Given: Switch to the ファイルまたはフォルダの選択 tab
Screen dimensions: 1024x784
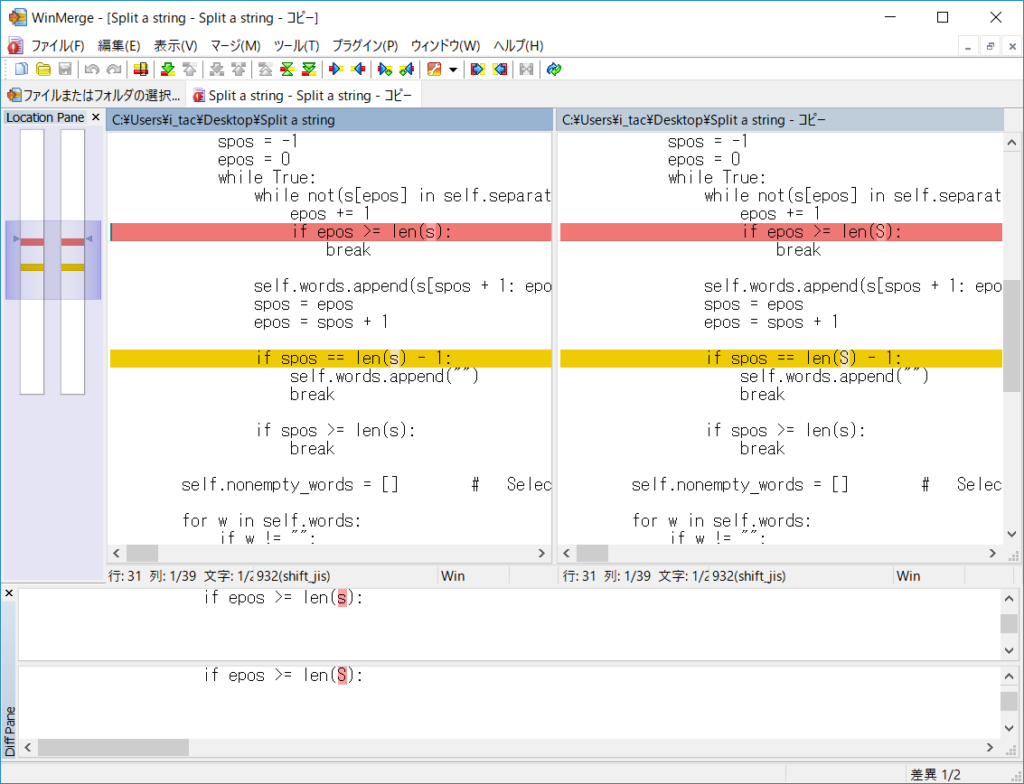Looking at the screenshot, I should point(94,95).
